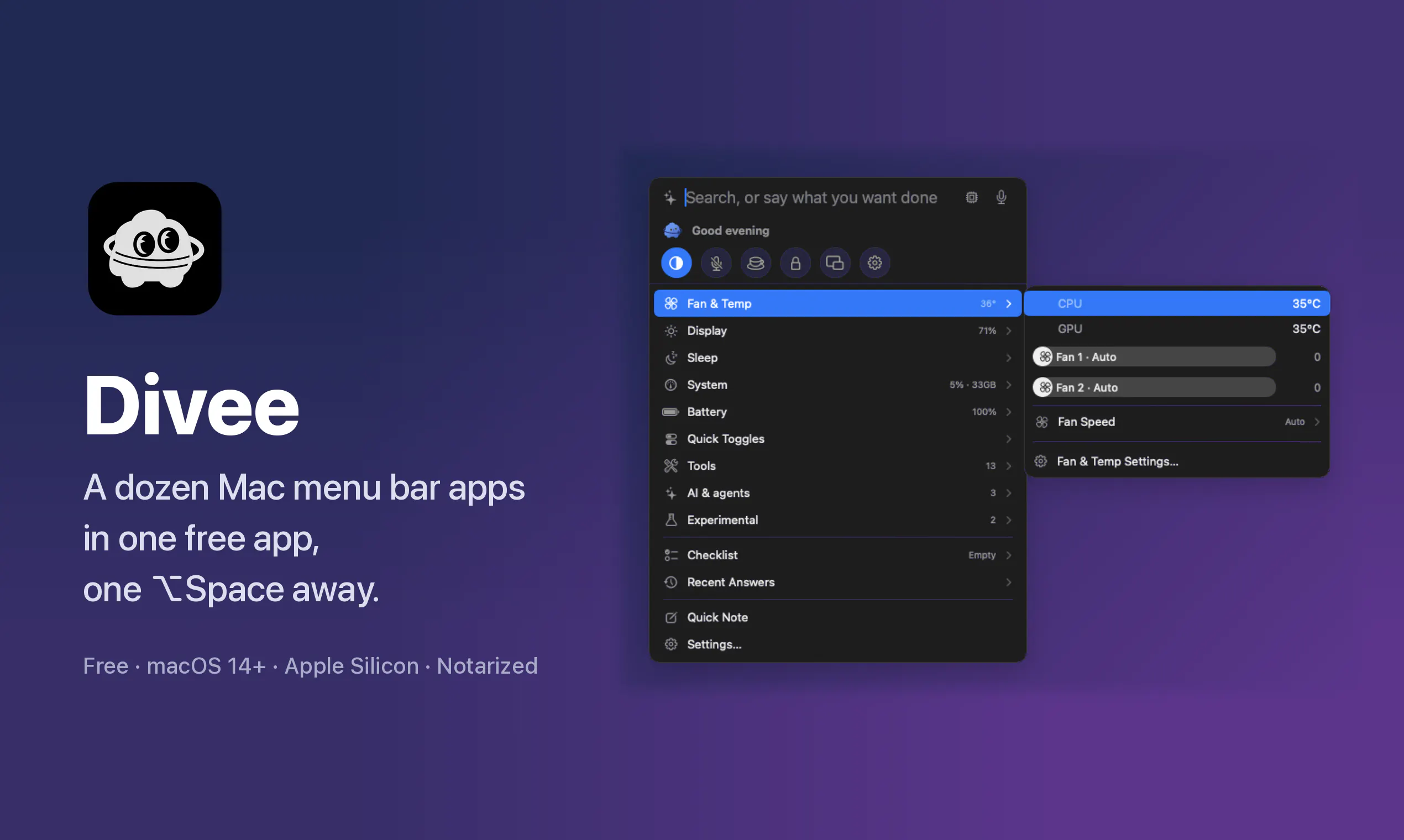The width and height of the screenshot is (1404, 840).
Task: Expand the Fan & Temp chevron
Action: pyautogui.click(x=1009, y=303)
